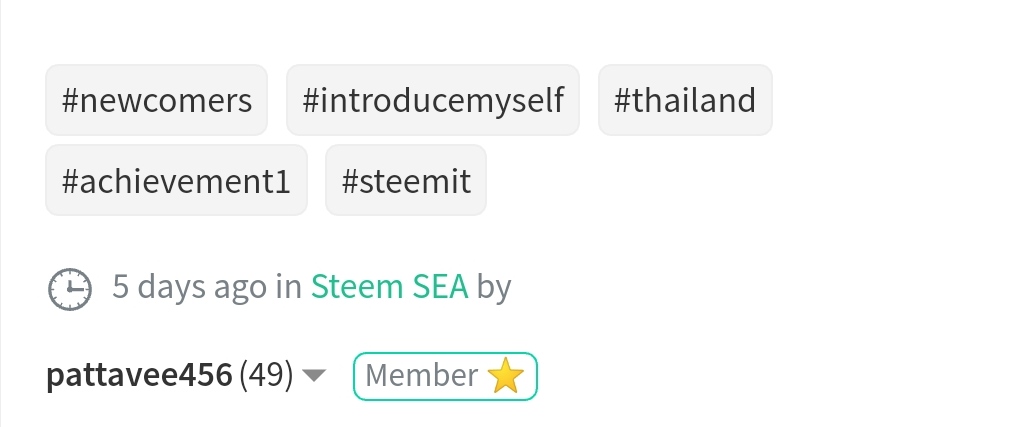Click the word 'Member' in the badge
1019x427 pixels.
pos(422,376)
